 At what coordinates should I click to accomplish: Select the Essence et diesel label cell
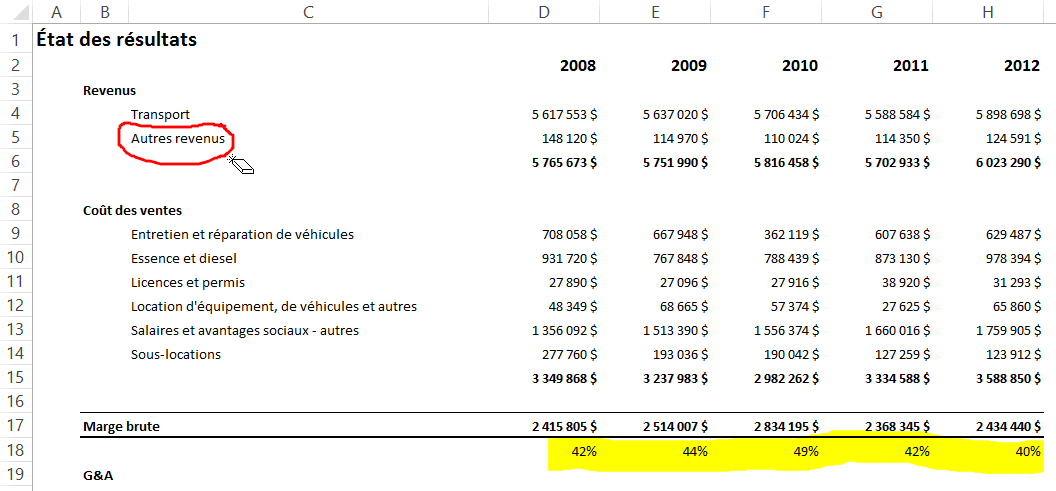tap(184, 259)
